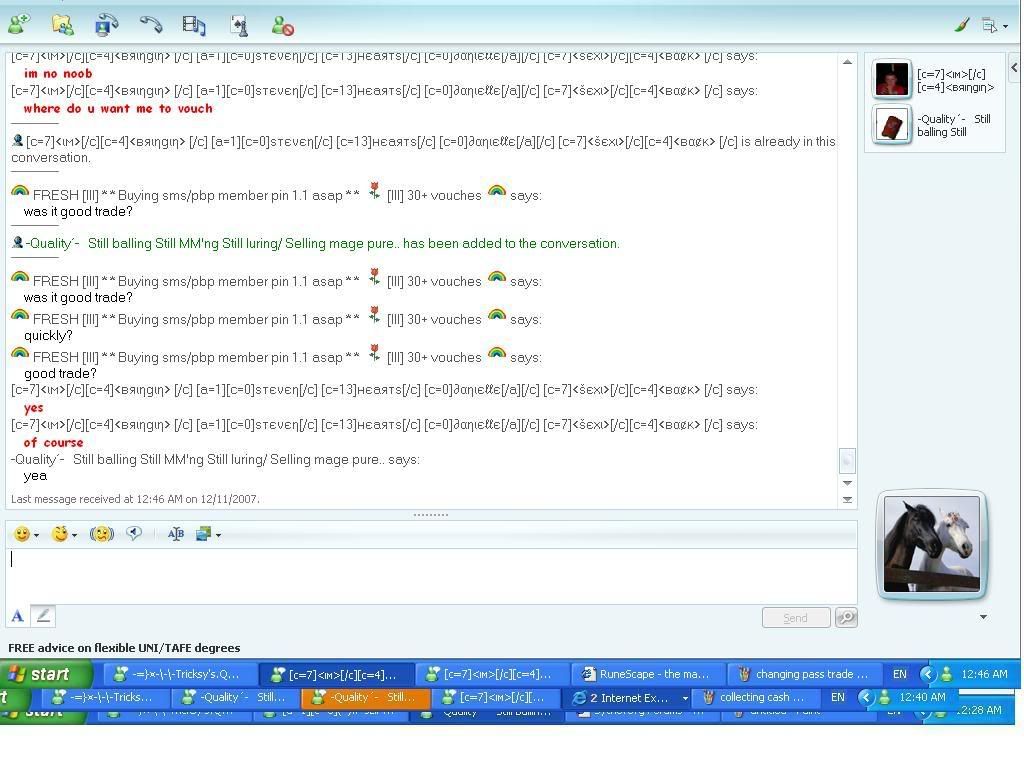Open the background picker icon
Screen dimensions: 1024x768
(x=204, y=534)
